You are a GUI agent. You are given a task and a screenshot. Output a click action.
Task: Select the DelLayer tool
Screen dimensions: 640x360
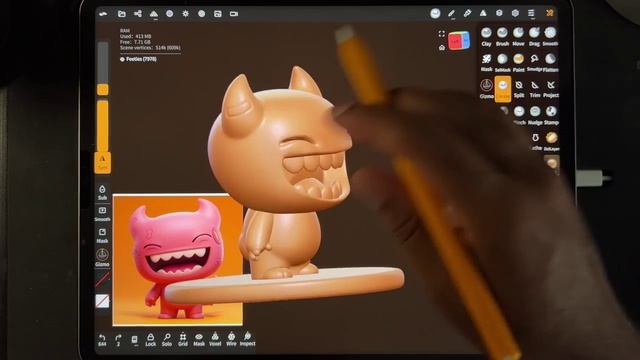coord(551,141)
